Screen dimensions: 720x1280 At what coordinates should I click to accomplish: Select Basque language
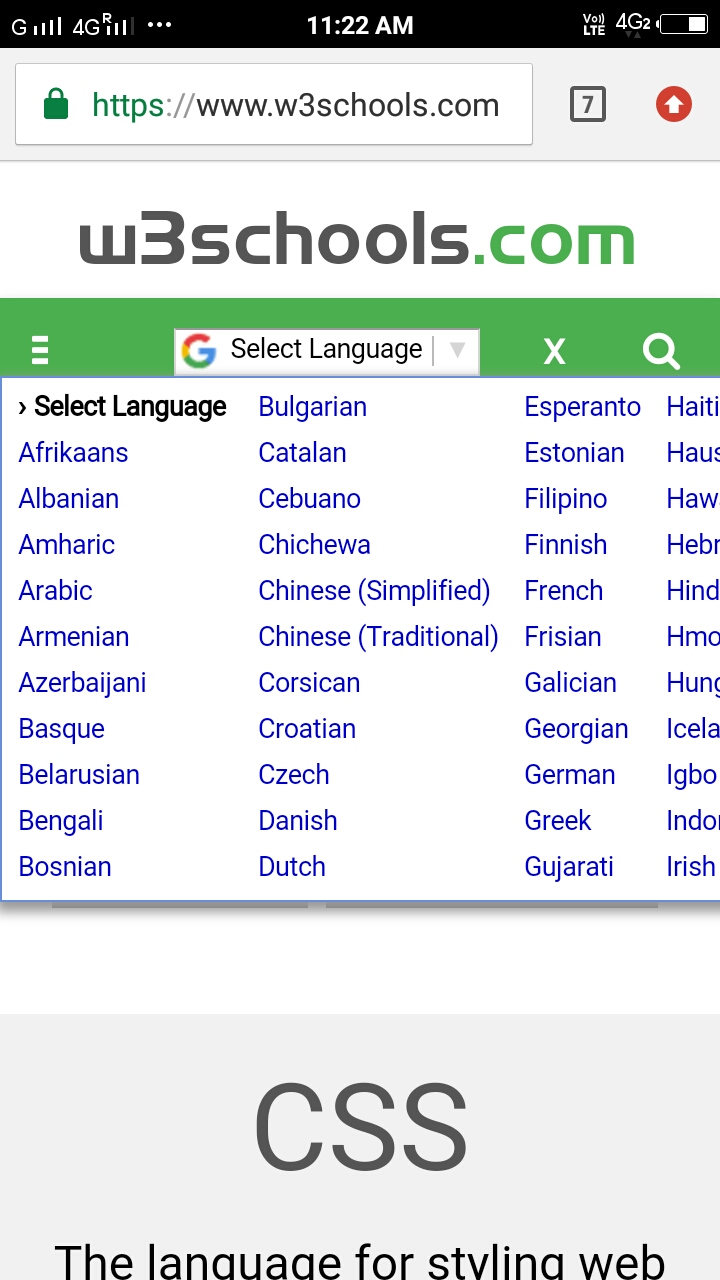pyautogui.click(x=62, y=729)
